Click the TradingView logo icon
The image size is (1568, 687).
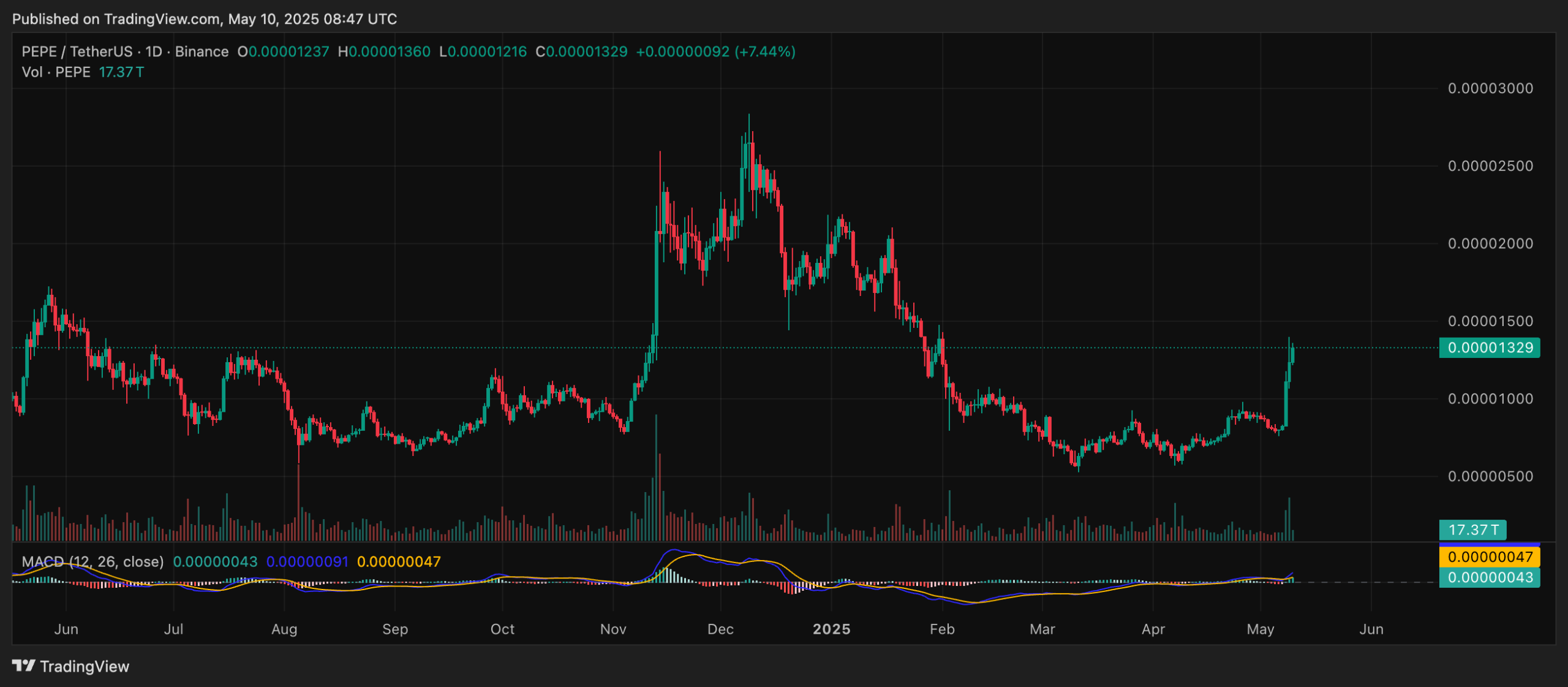[23, 666]
